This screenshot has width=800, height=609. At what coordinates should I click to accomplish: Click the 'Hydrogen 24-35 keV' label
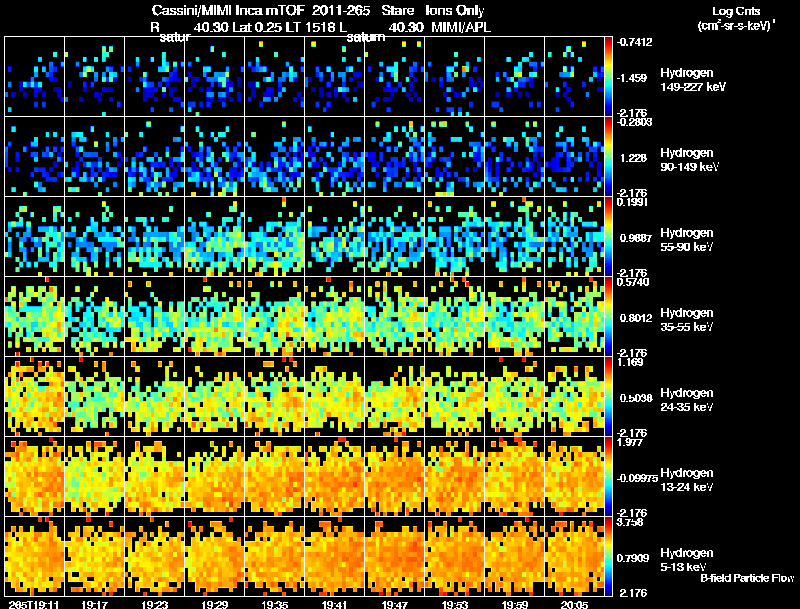(x=687, y=400)
